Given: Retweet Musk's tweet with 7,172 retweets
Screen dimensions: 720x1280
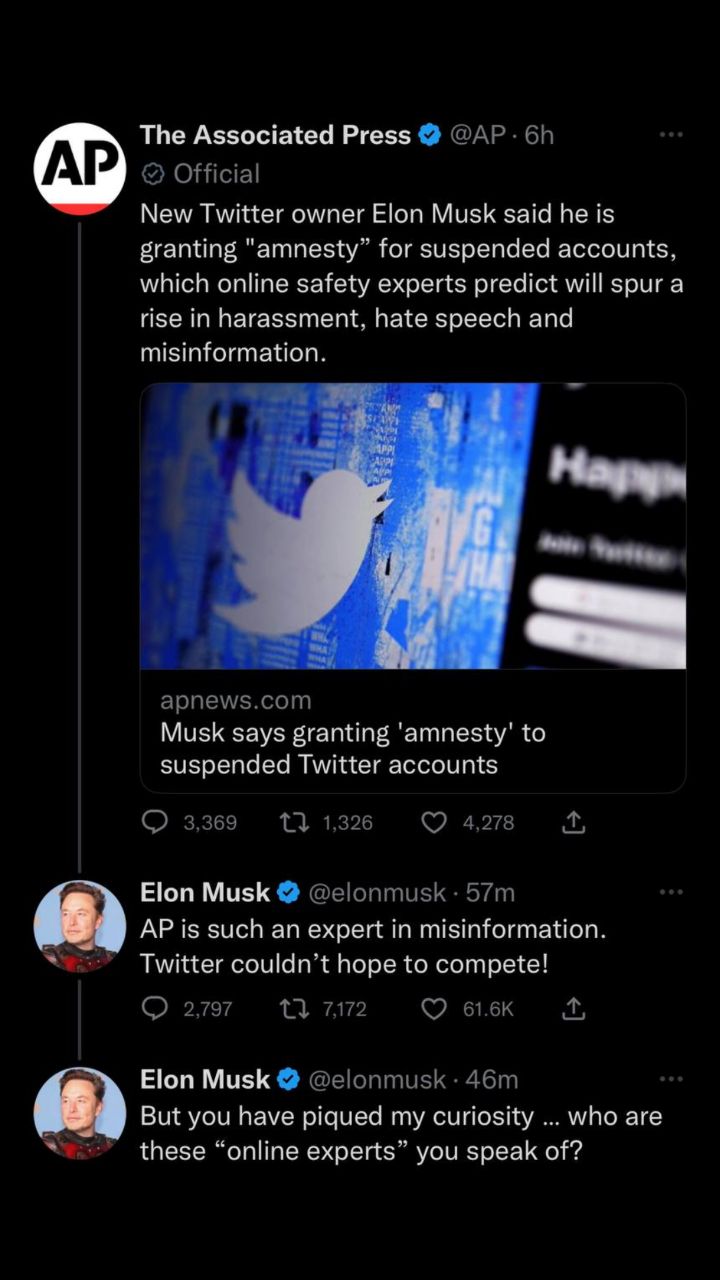Looking at the screenshot, I should [x=295, y=1009].
